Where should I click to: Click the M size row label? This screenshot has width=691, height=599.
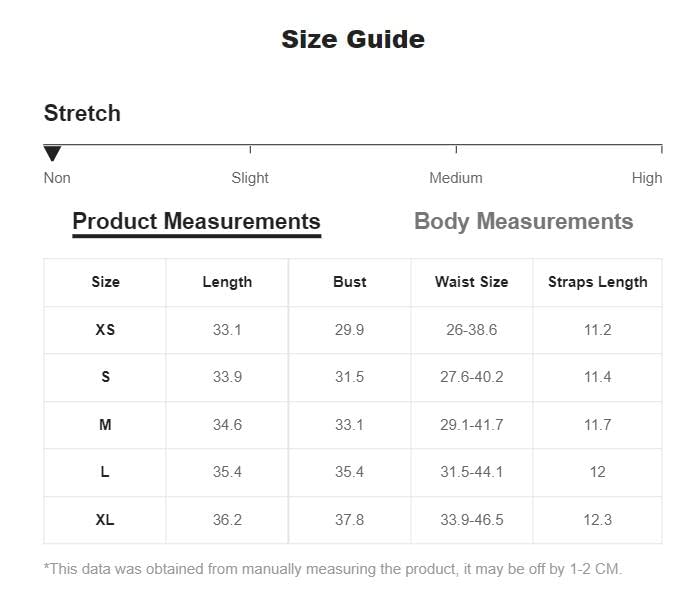(x=105, y=425)
